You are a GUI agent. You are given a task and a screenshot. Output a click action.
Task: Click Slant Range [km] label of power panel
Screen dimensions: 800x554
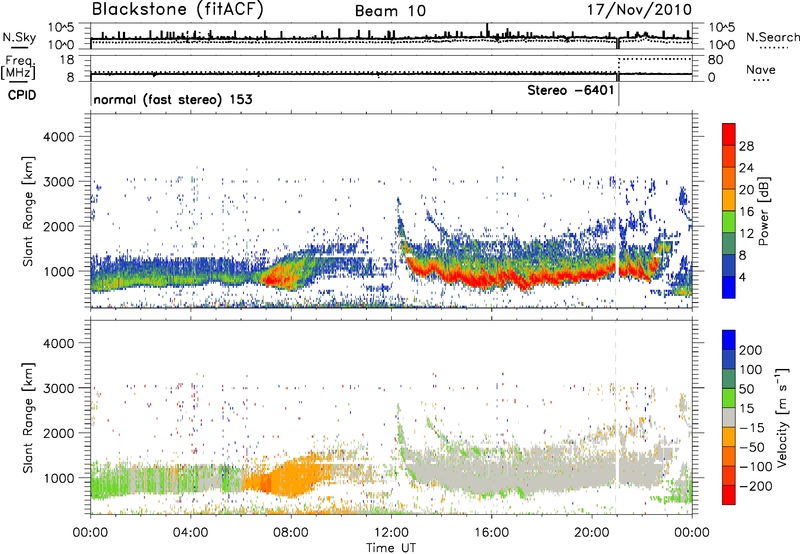(28, 211)
